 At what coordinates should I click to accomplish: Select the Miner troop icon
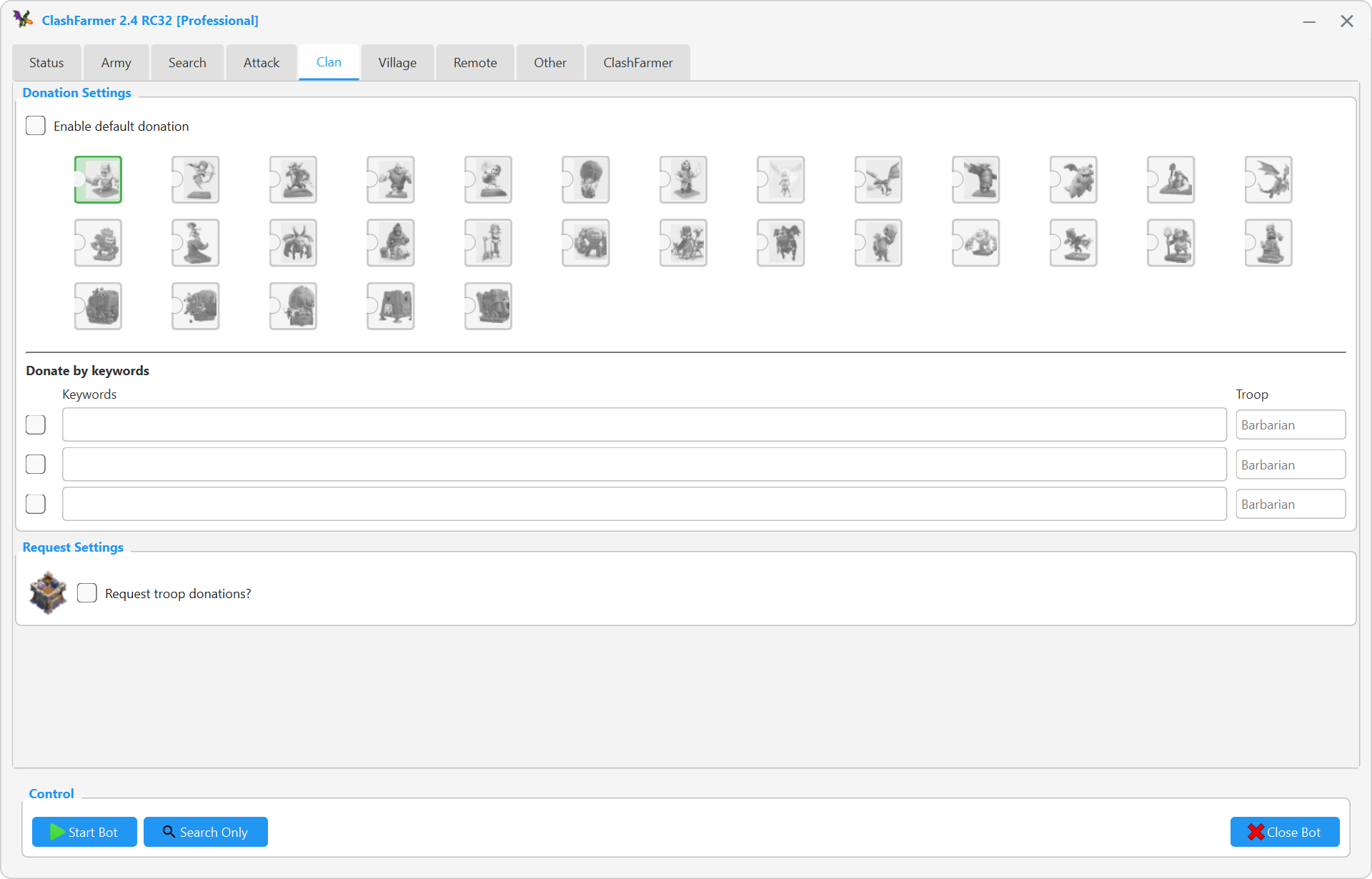point(1171,179)
